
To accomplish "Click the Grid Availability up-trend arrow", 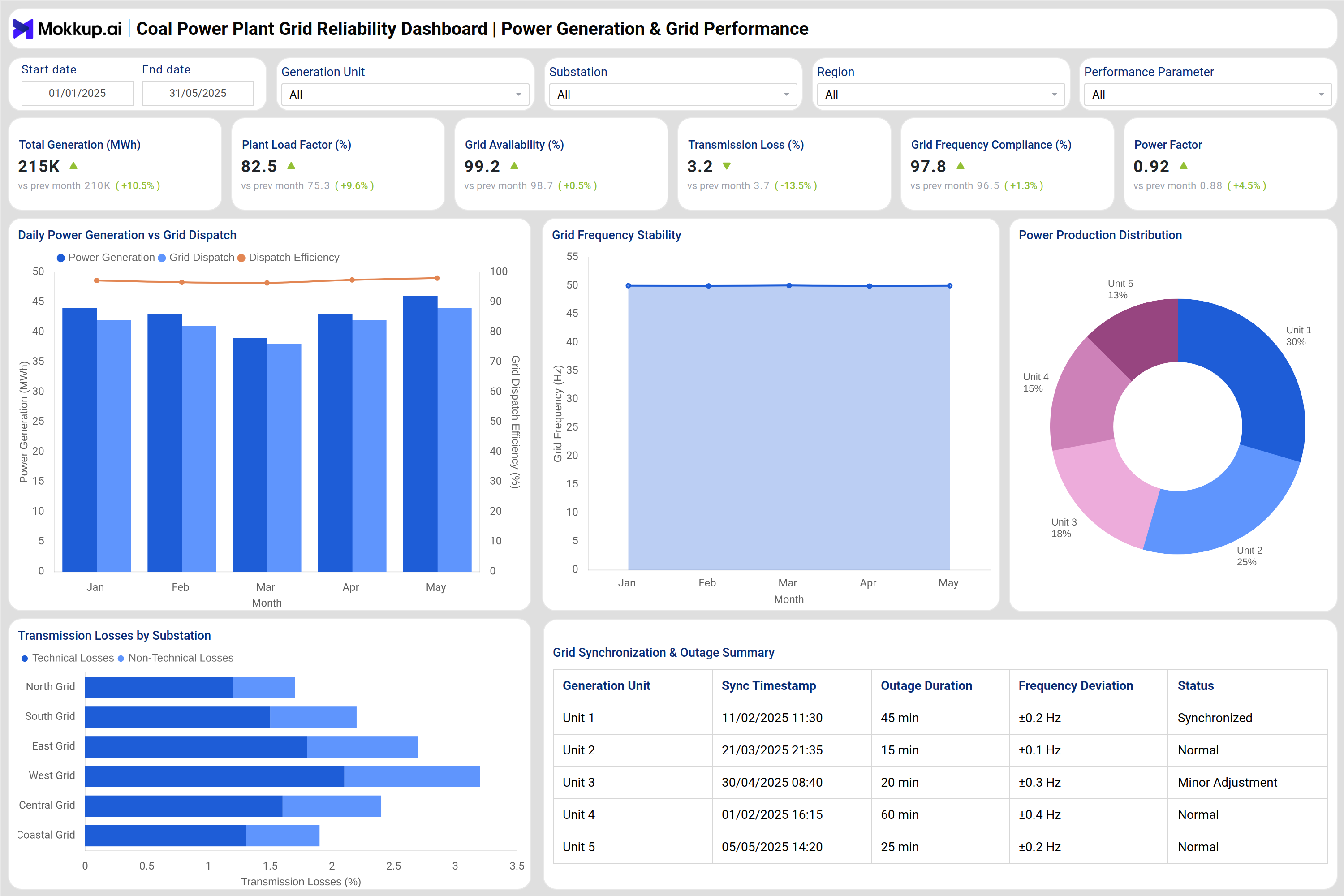I will pos(514,166).
